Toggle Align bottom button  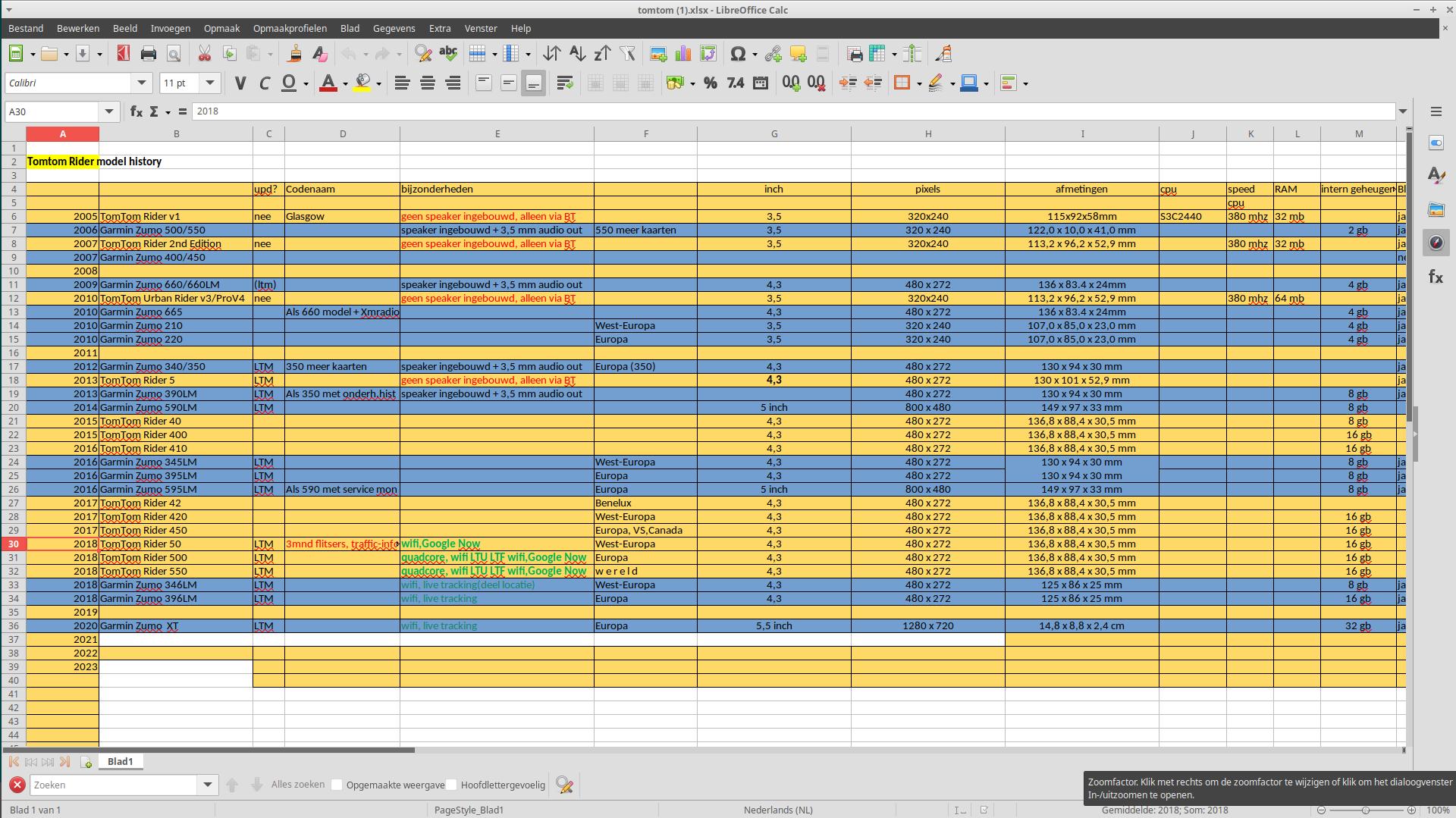(533, 83)
